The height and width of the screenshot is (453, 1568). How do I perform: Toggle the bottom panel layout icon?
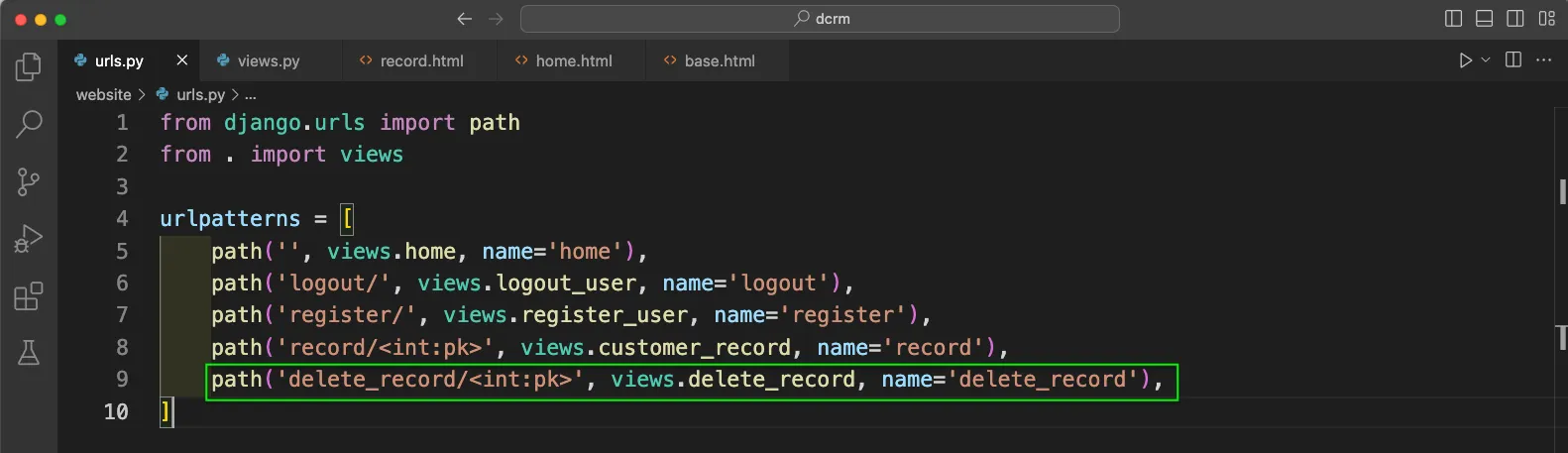1485,19
